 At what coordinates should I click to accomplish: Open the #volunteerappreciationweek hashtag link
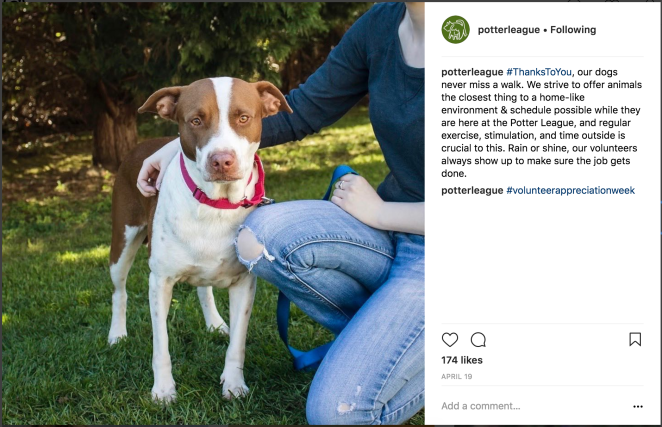tap(570, 190)
